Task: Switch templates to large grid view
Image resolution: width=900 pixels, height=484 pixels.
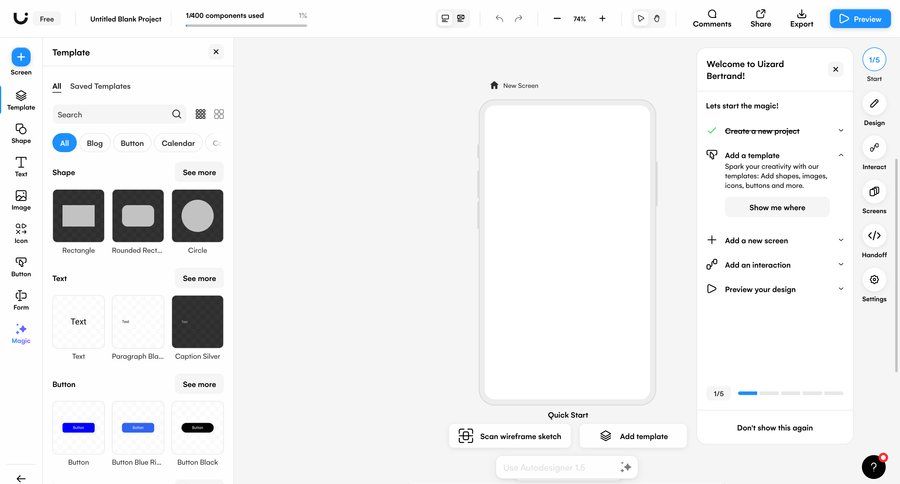Action: tap(219, 114)
